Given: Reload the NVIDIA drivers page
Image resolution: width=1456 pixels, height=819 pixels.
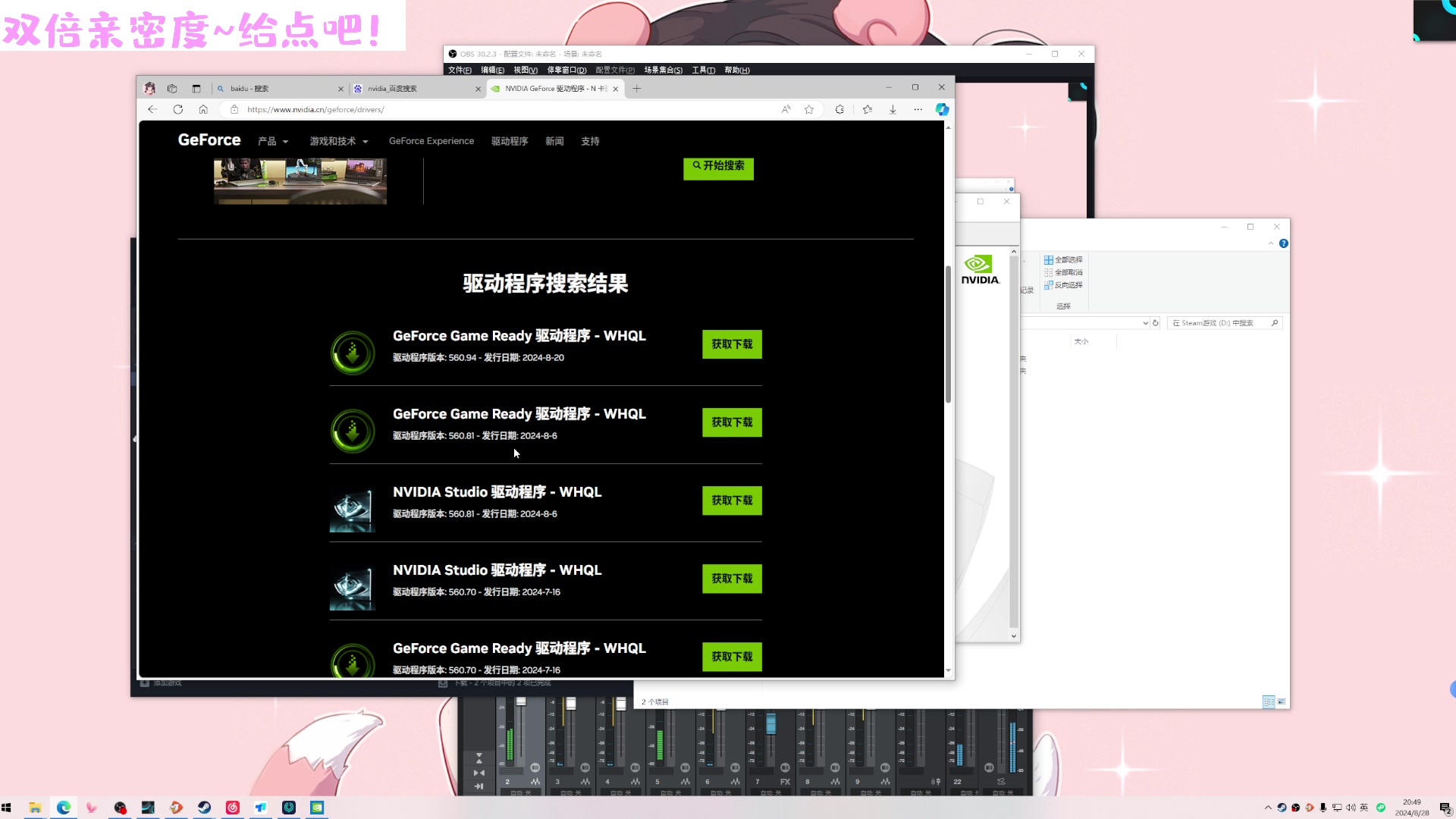Looking at the screenshot, I should tap(178, 109).
